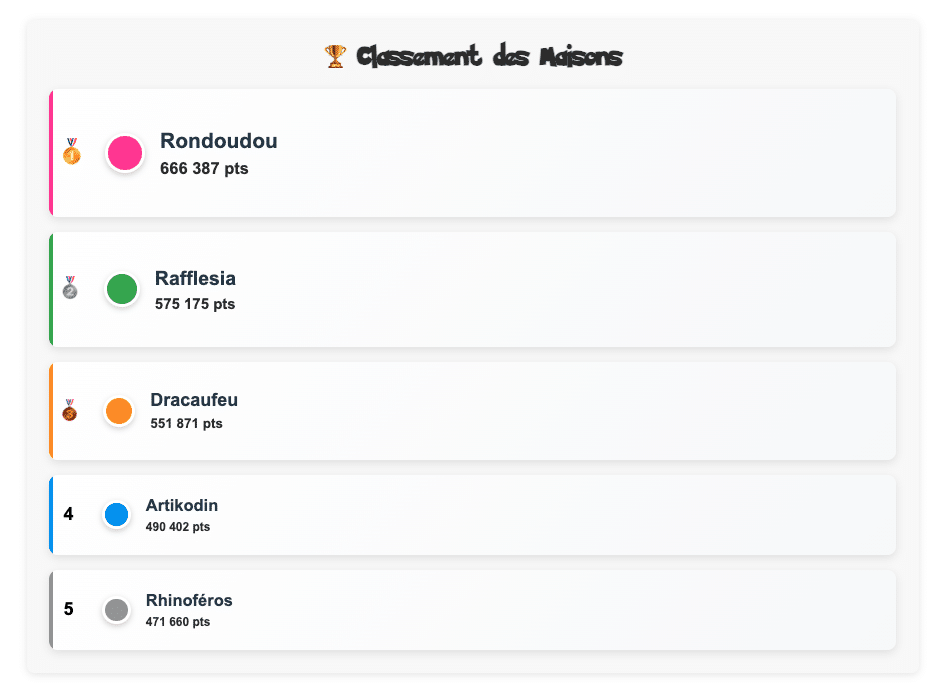Screen dimensions: 940x696
Task: Click Rhinoféros's 471 660 pts score
Action: (178, 621)
